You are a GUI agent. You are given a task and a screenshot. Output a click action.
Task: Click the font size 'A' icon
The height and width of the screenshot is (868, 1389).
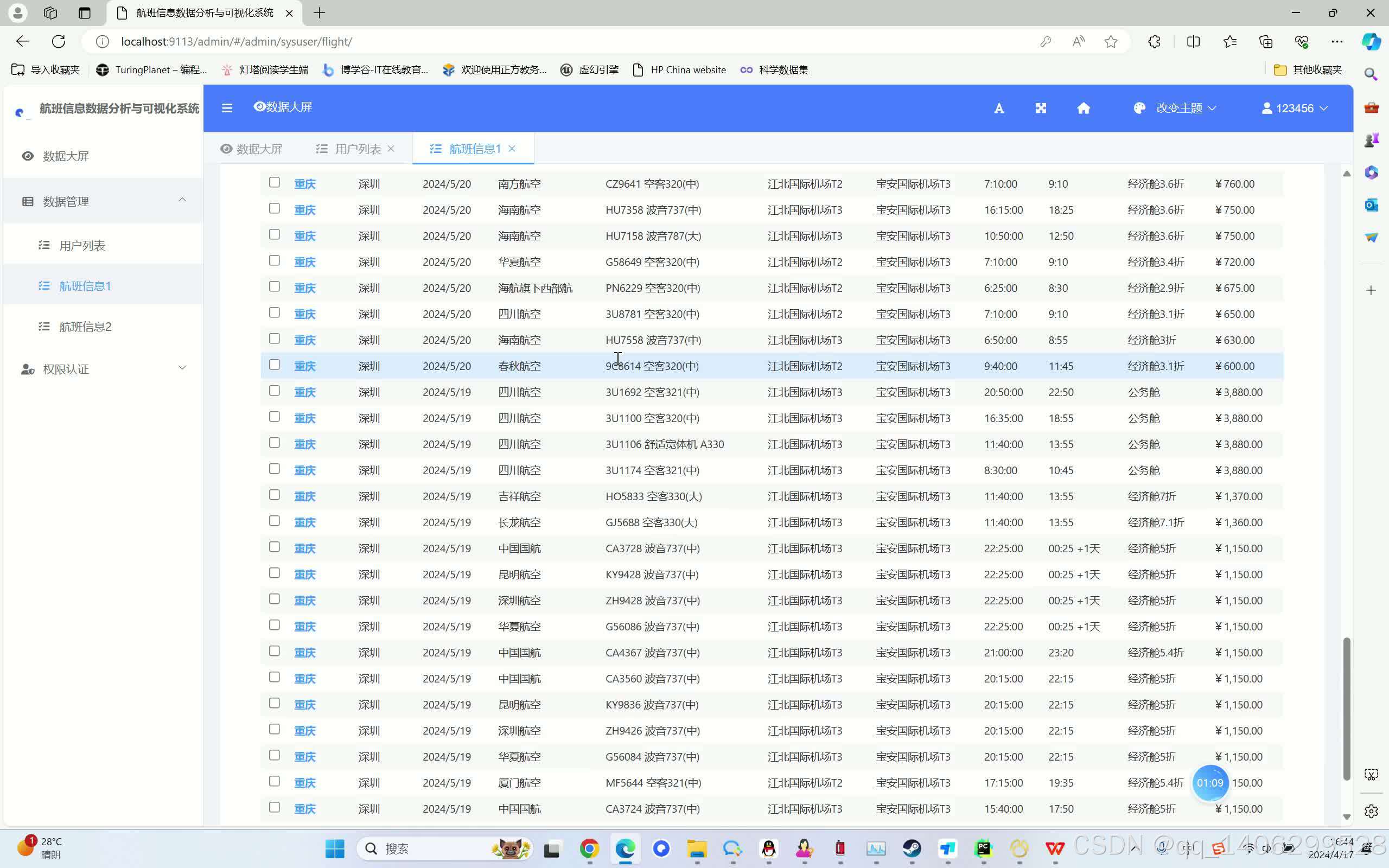(999, 108)
